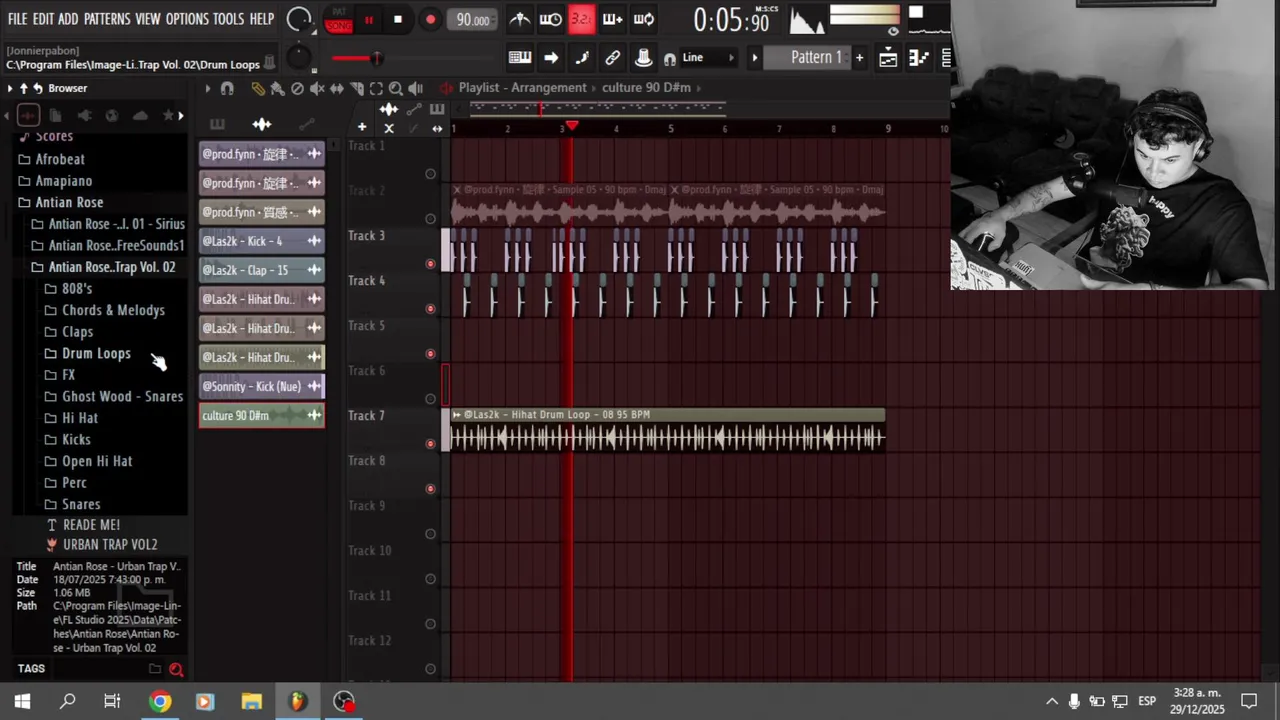Open the Playlist view icon

point(888,58)
